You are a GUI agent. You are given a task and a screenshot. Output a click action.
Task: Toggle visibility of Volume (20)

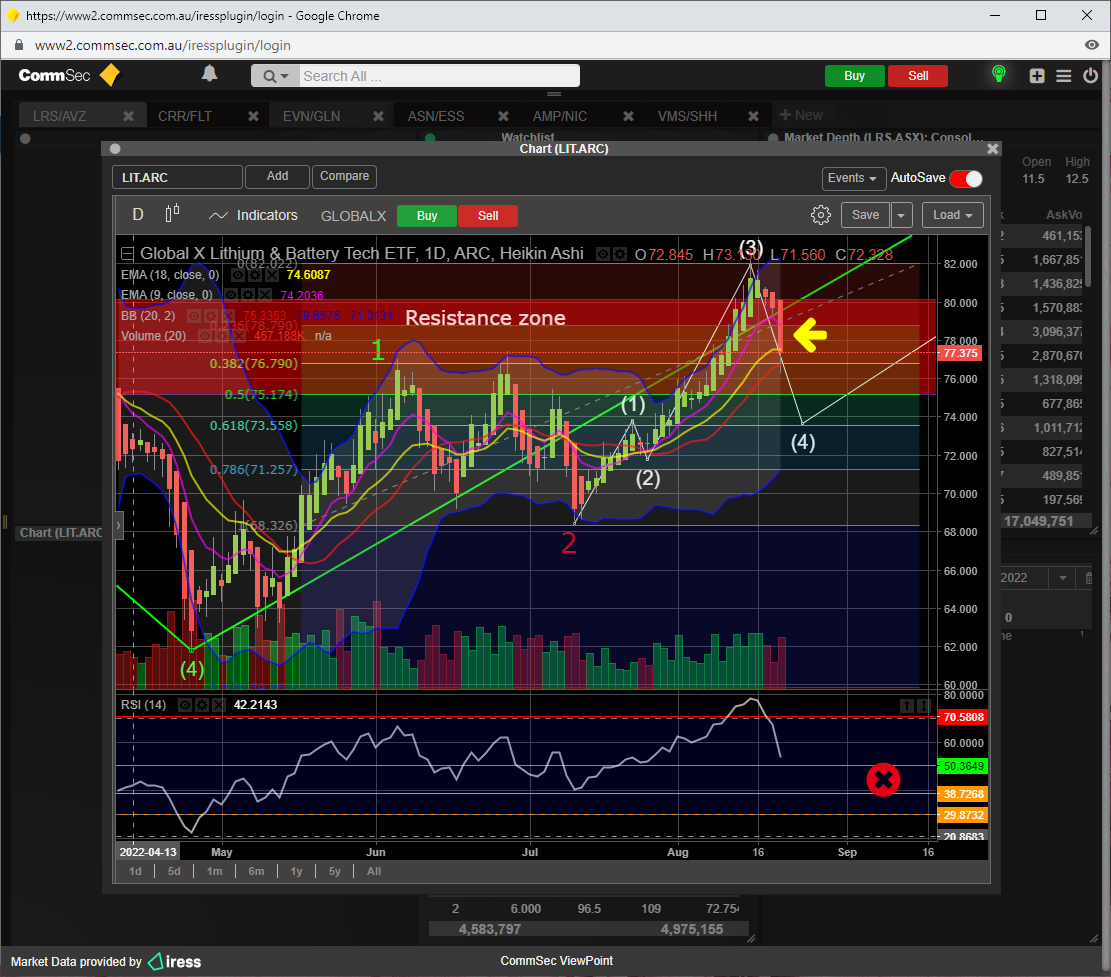click(x=205, y=336)
